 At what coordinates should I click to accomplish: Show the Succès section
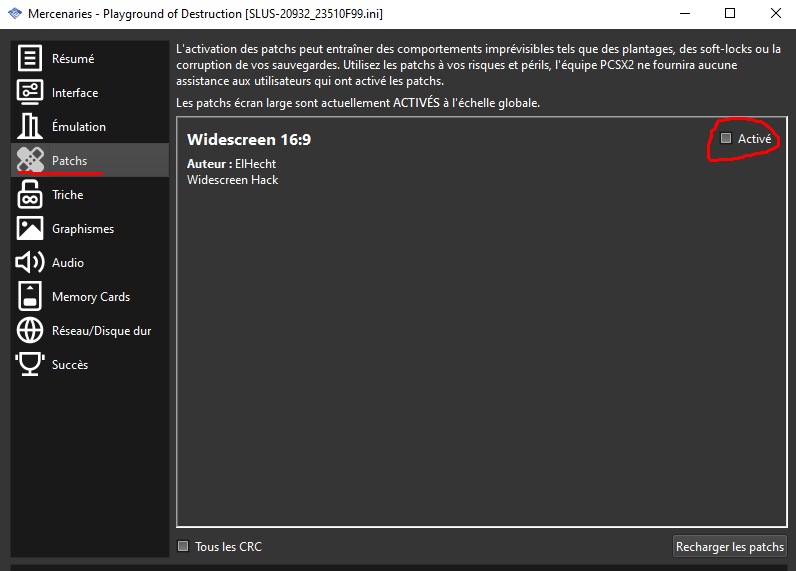pyautogui.click(x=90, y=364)
